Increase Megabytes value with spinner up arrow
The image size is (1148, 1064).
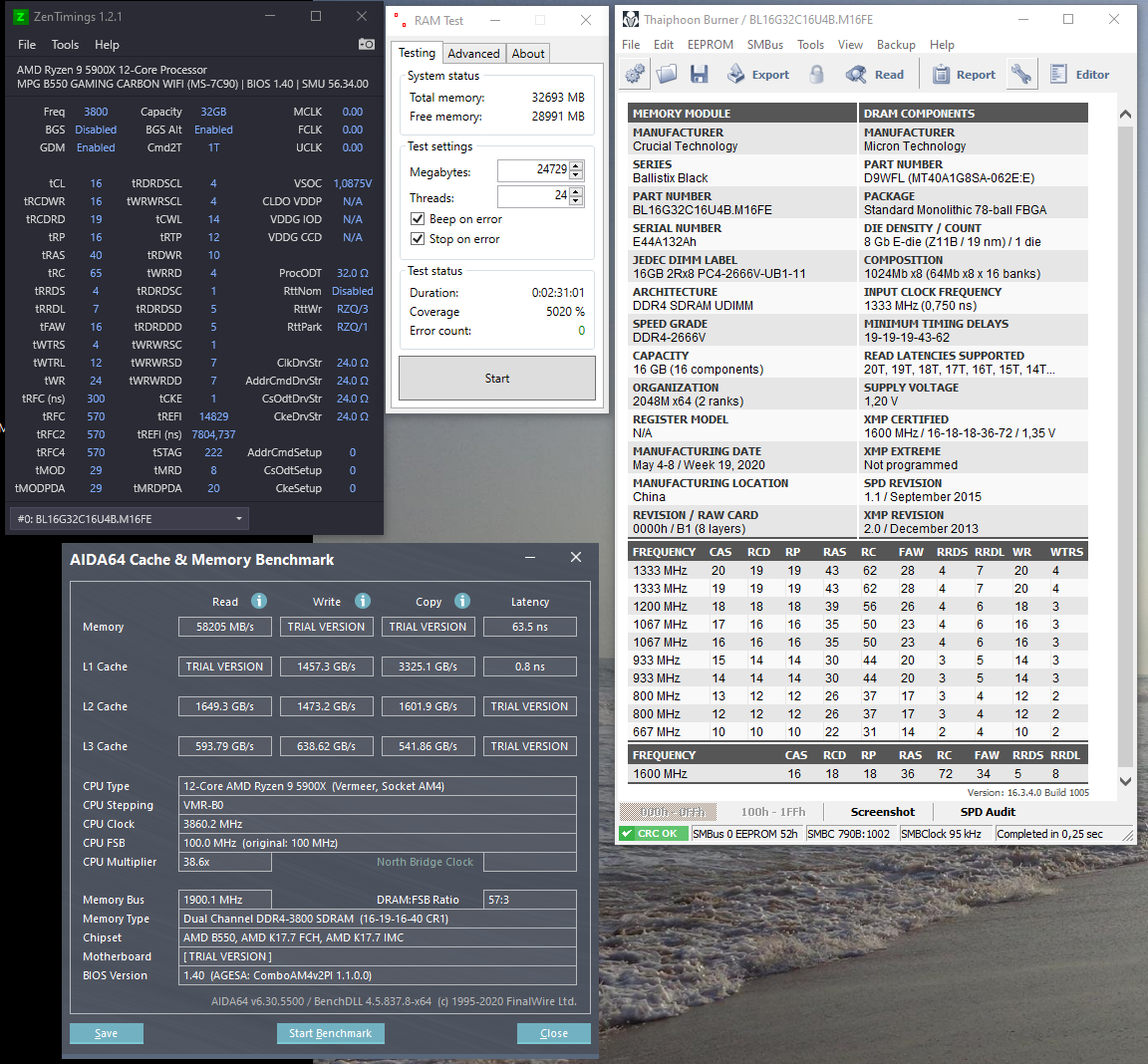[576, 165]
